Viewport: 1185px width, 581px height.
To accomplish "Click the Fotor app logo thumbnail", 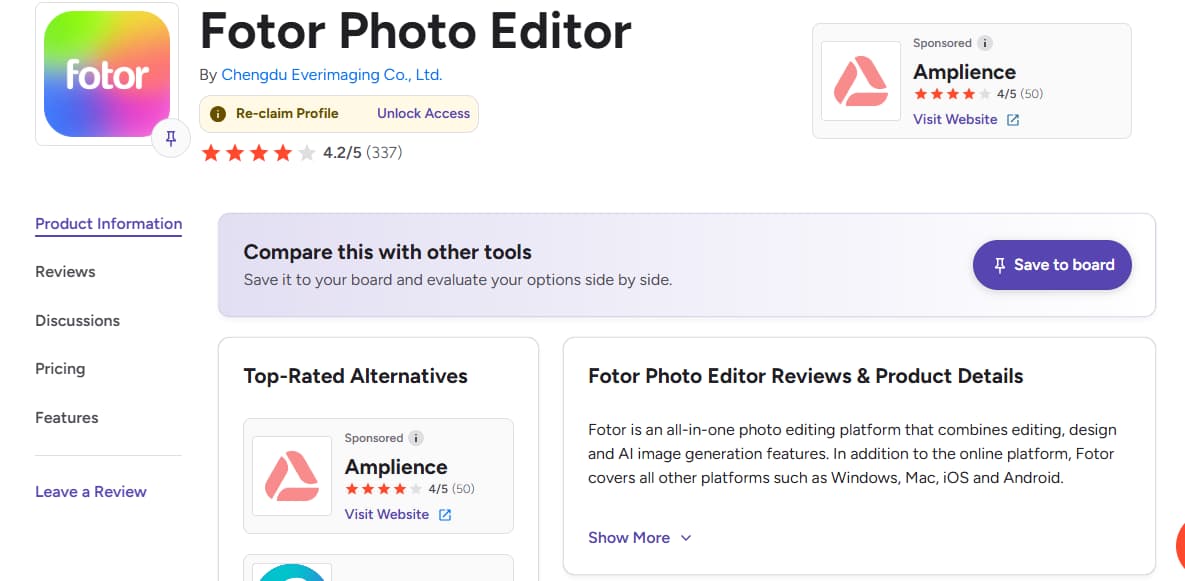I will [105, 72].
